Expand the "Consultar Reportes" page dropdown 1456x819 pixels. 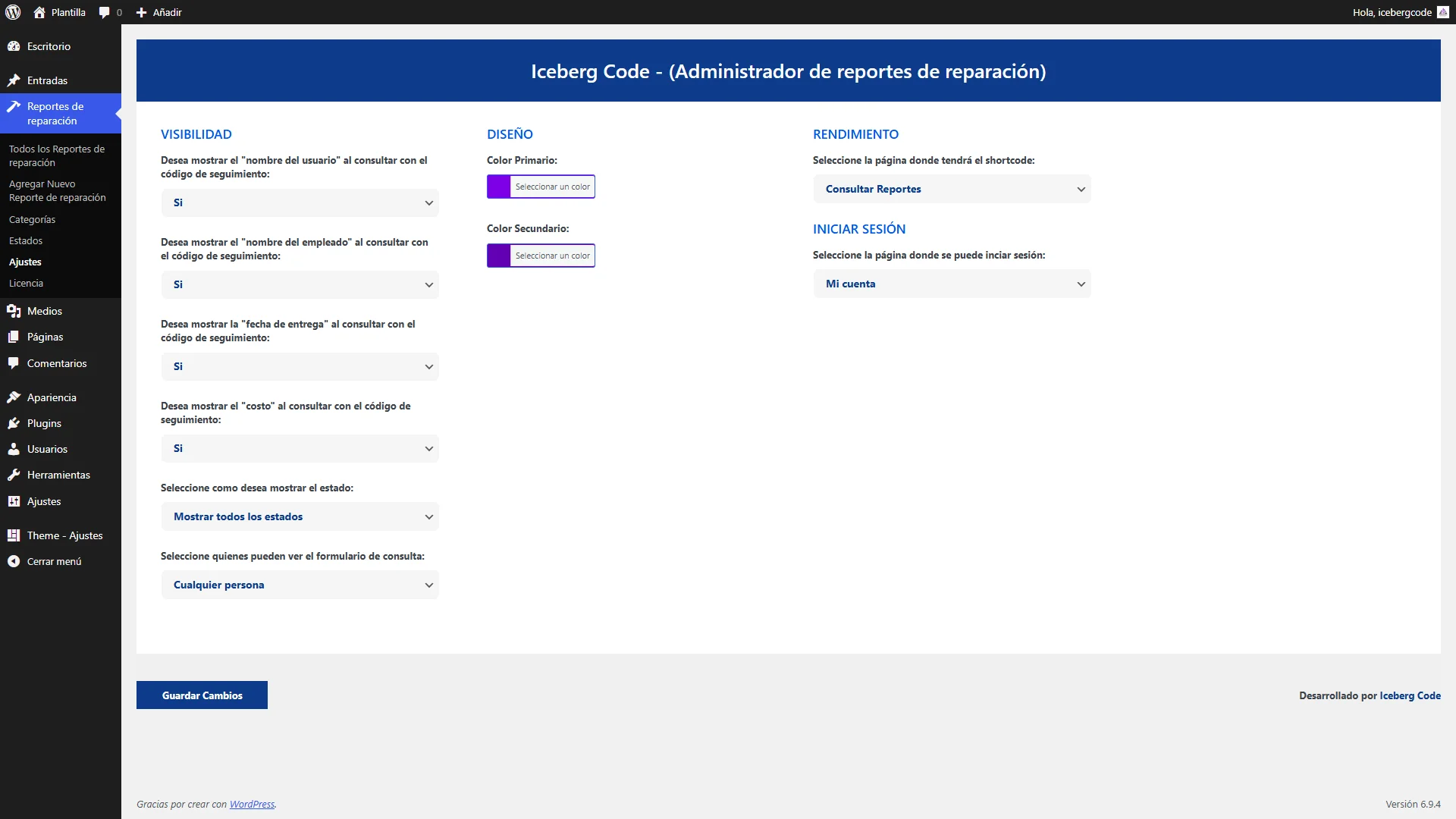coord(952,189)
